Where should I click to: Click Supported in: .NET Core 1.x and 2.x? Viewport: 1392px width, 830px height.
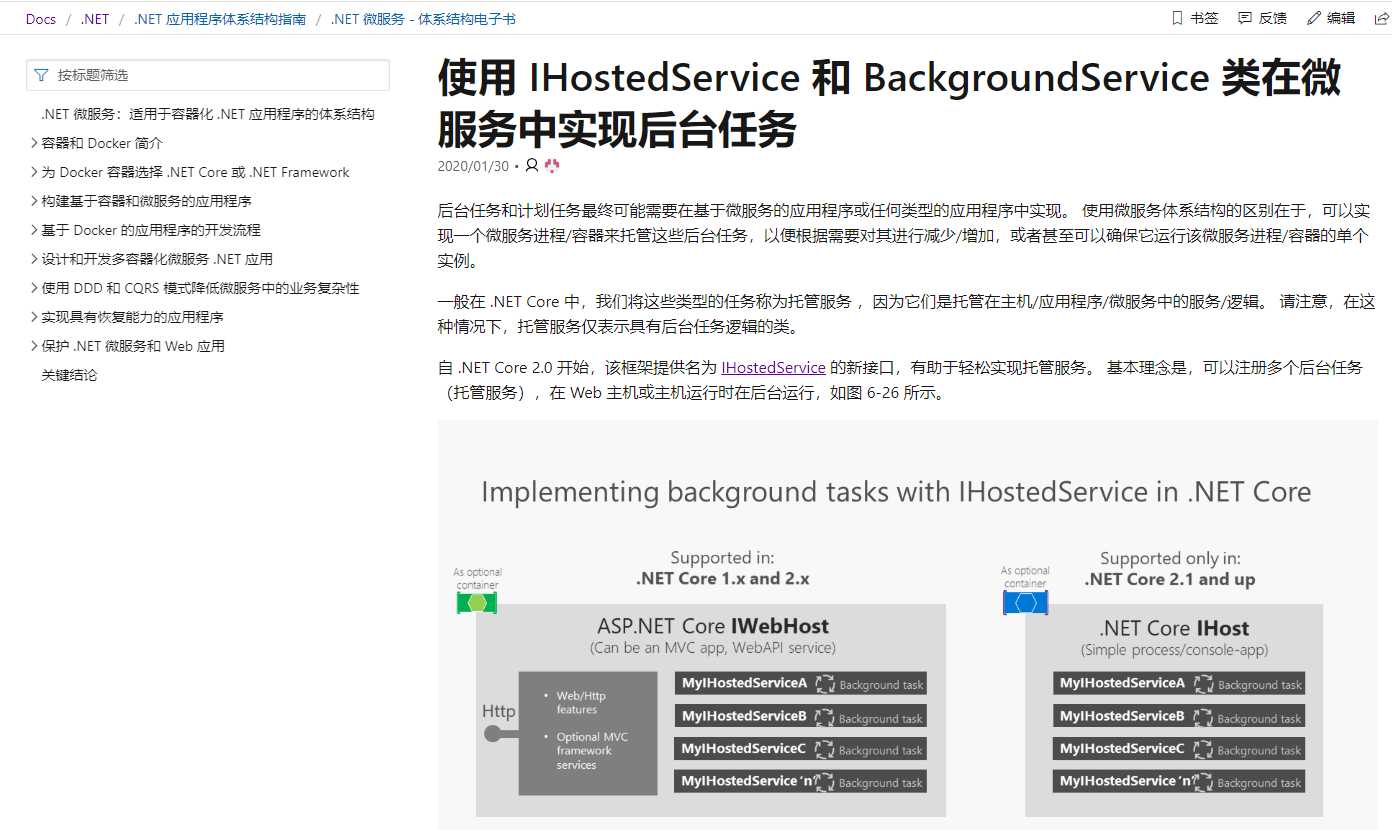(x=723, y=568)
